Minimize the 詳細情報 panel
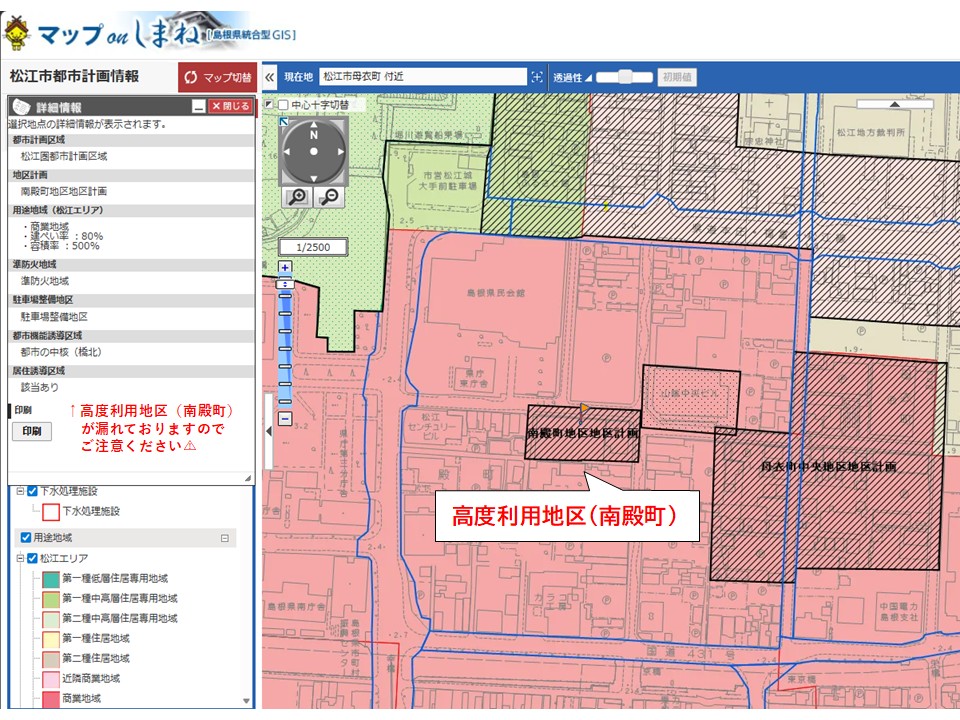Screen dimensions: 960x720 coord(198,107)
